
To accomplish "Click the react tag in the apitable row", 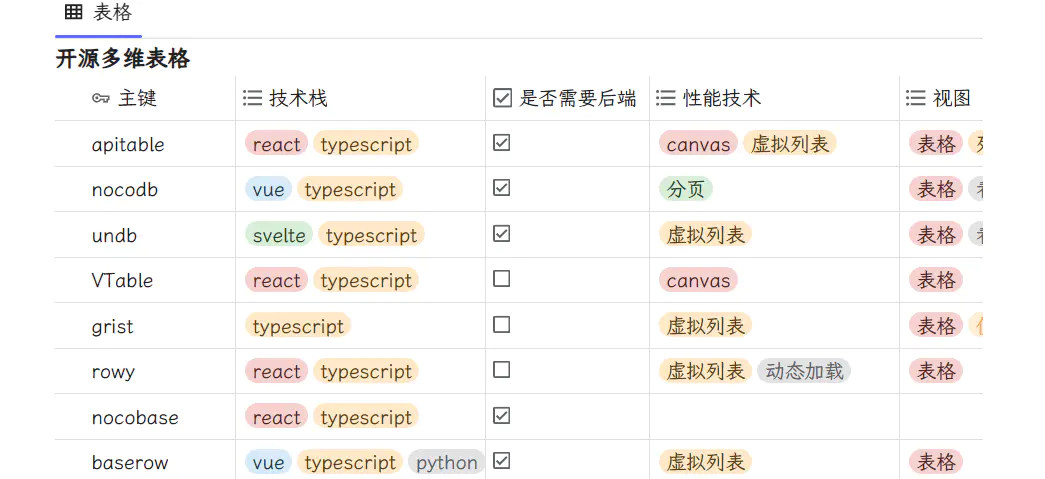I will point(277,144).
